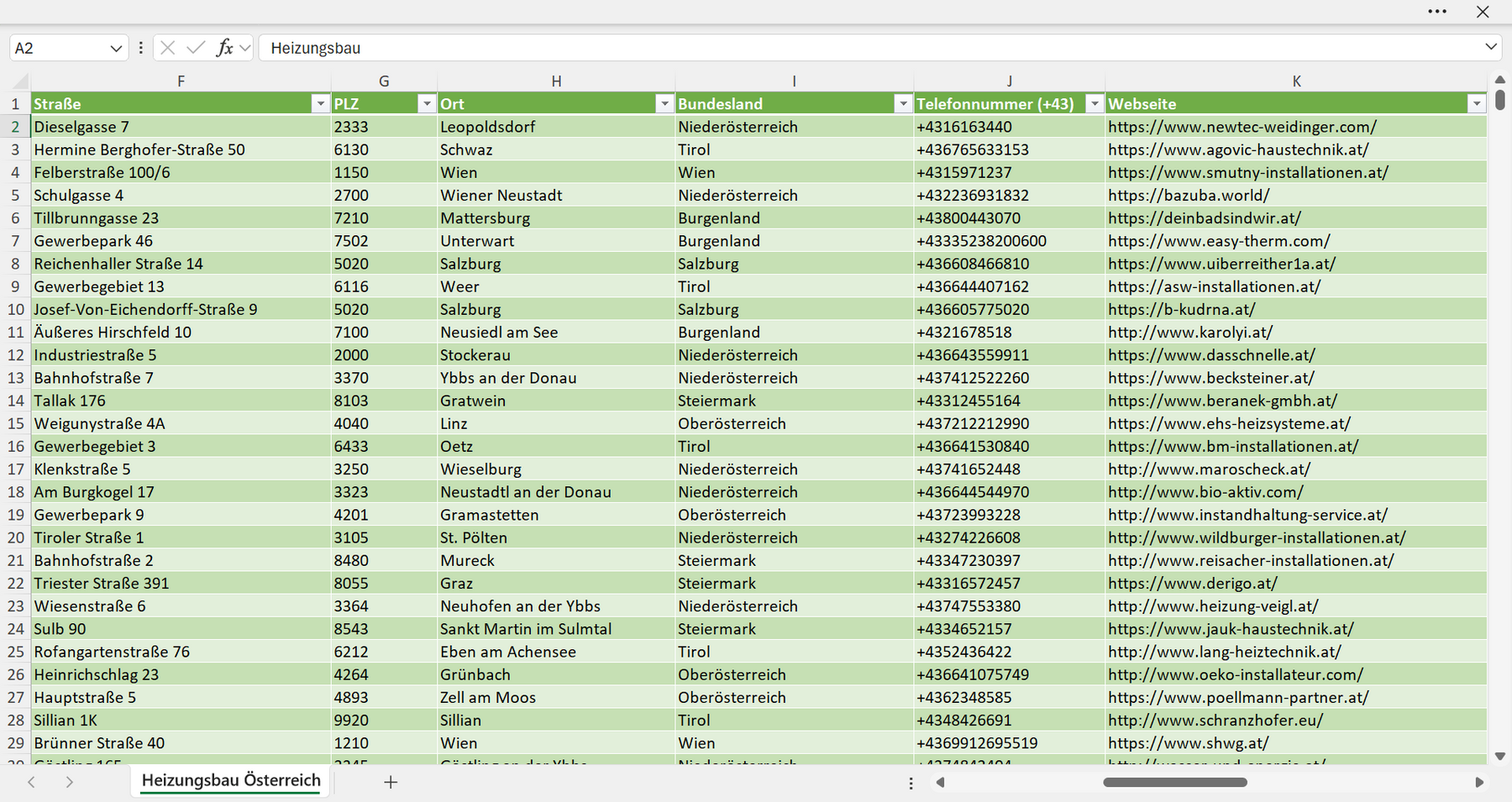Open the Bundesland column filter dropdown
Viewport: 1512px width, 802px height.
pyautogui.click(x=903, y=103)
